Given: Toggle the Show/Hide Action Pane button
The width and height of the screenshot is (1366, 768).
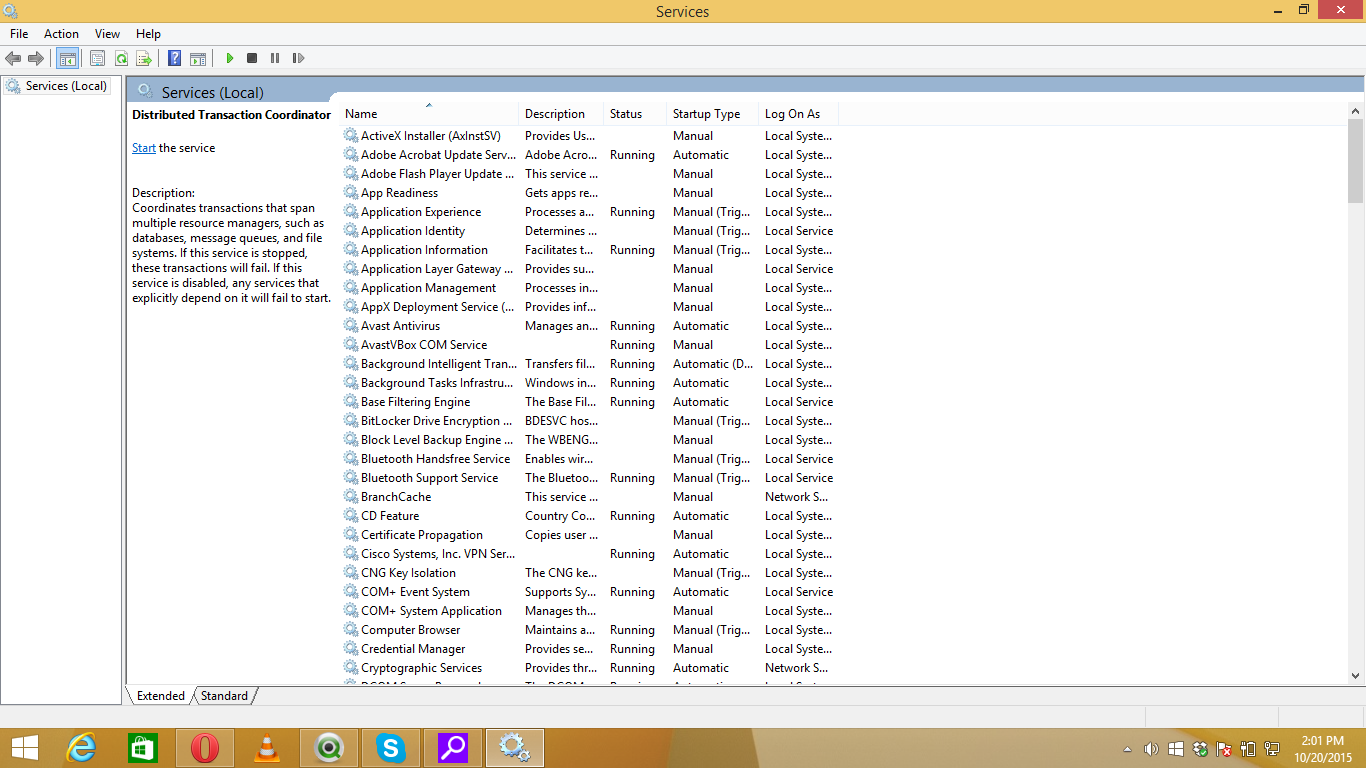Looking at the screenshot, I should 198,59.
